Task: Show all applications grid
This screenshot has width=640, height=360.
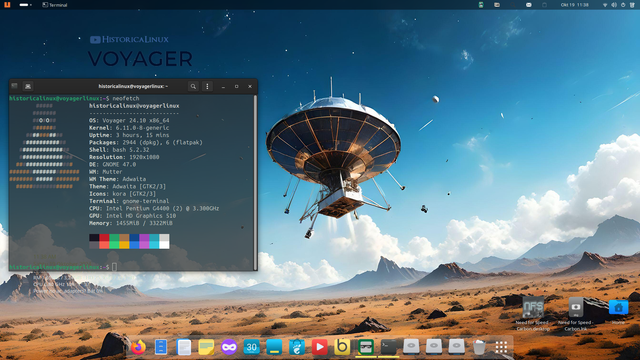Action: point(501,347)
